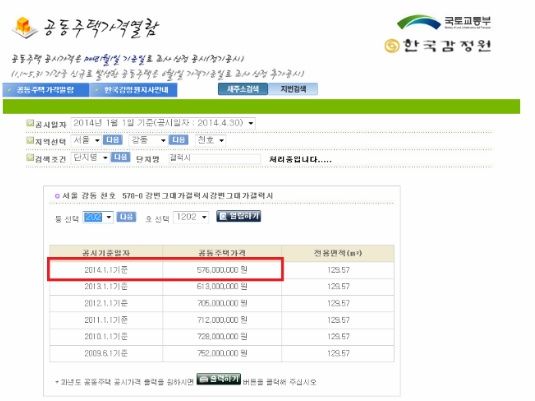Click the 2014.1.1기준 date cell
Screen dimensions: 535x401
pos(106,270)
